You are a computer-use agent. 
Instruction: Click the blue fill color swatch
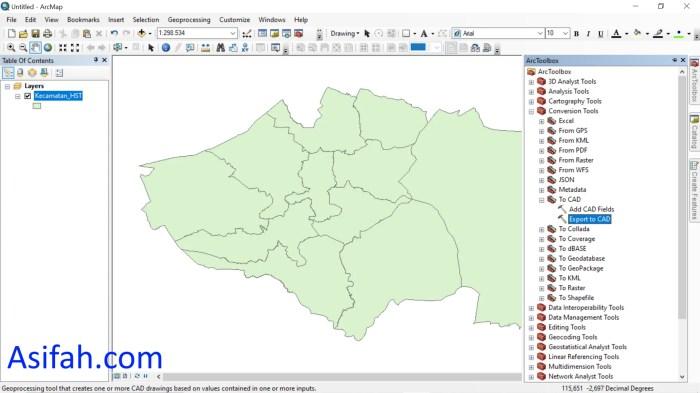point(418,47)
